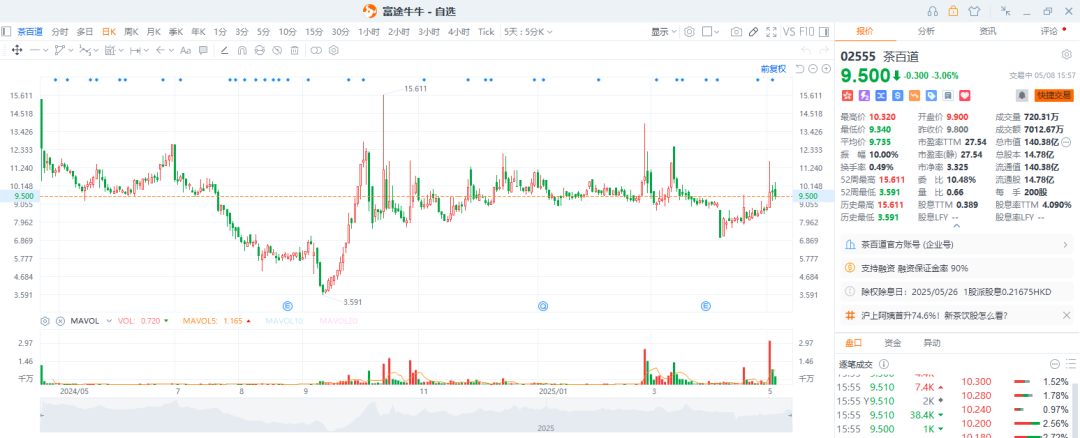Zoom in the chart with plus circle
Viewport: 1080px width, 438px height.
(826, 69)
